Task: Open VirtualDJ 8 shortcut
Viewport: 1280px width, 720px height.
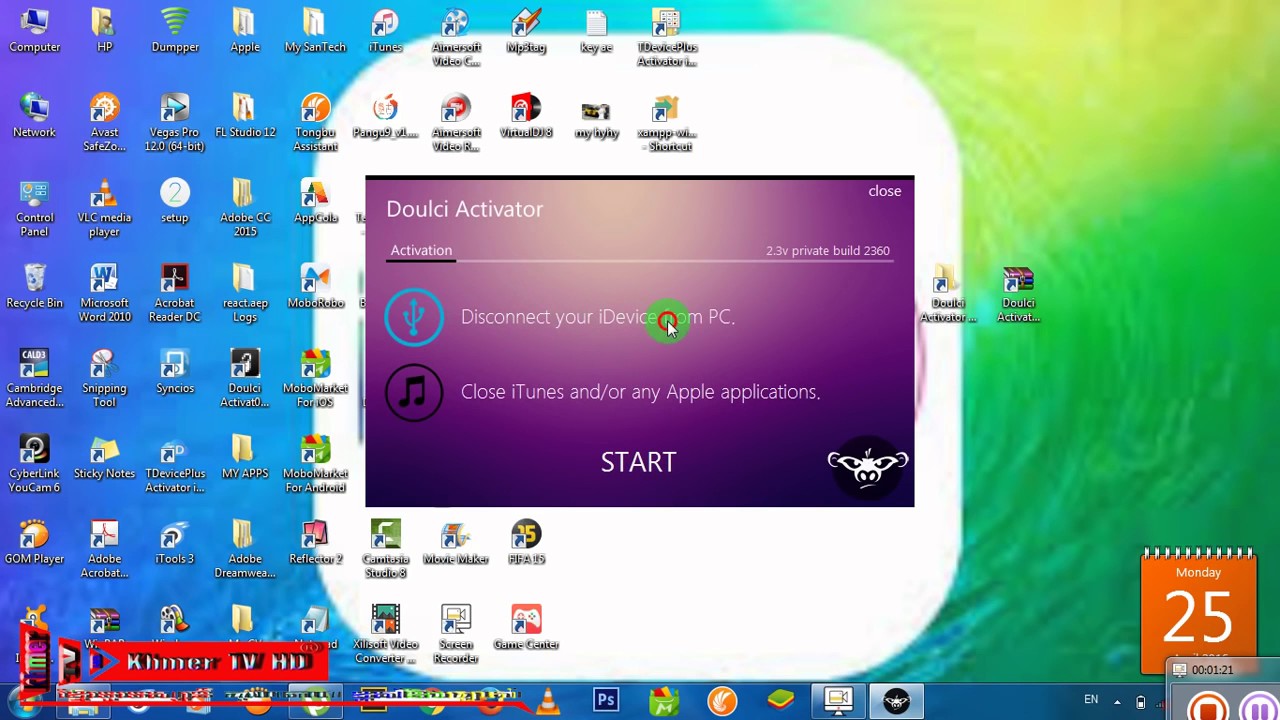Action: click(x=526, y=115)
